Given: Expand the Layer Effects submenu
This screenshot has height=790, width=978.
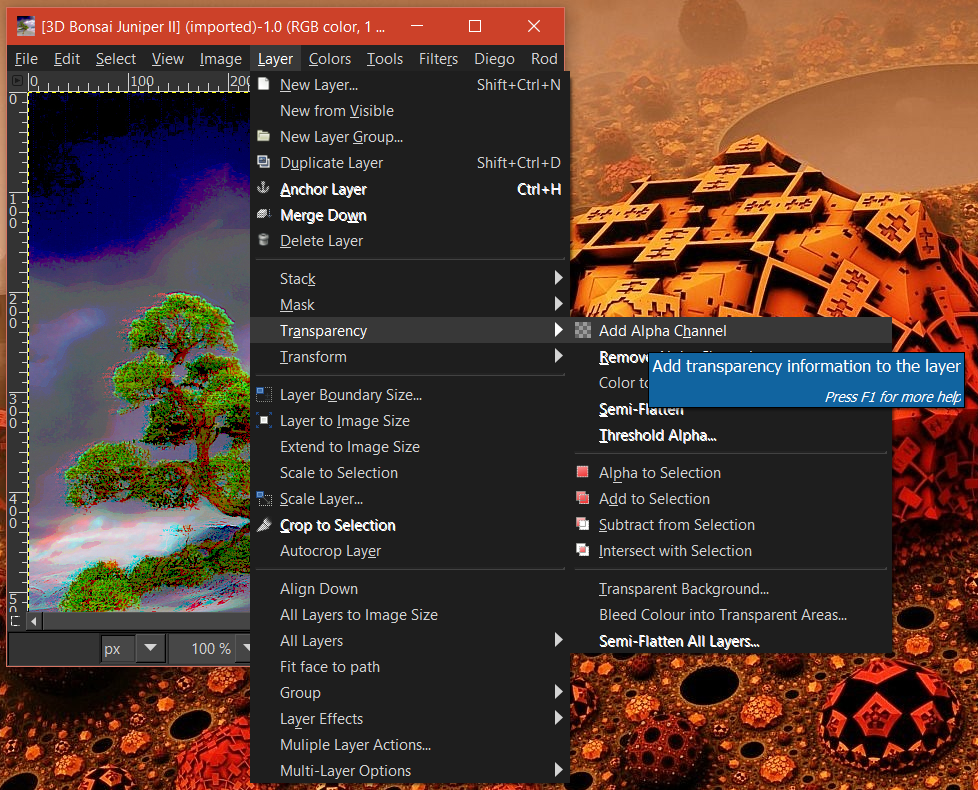Looking at the screenshot, I should pos(410,718).
